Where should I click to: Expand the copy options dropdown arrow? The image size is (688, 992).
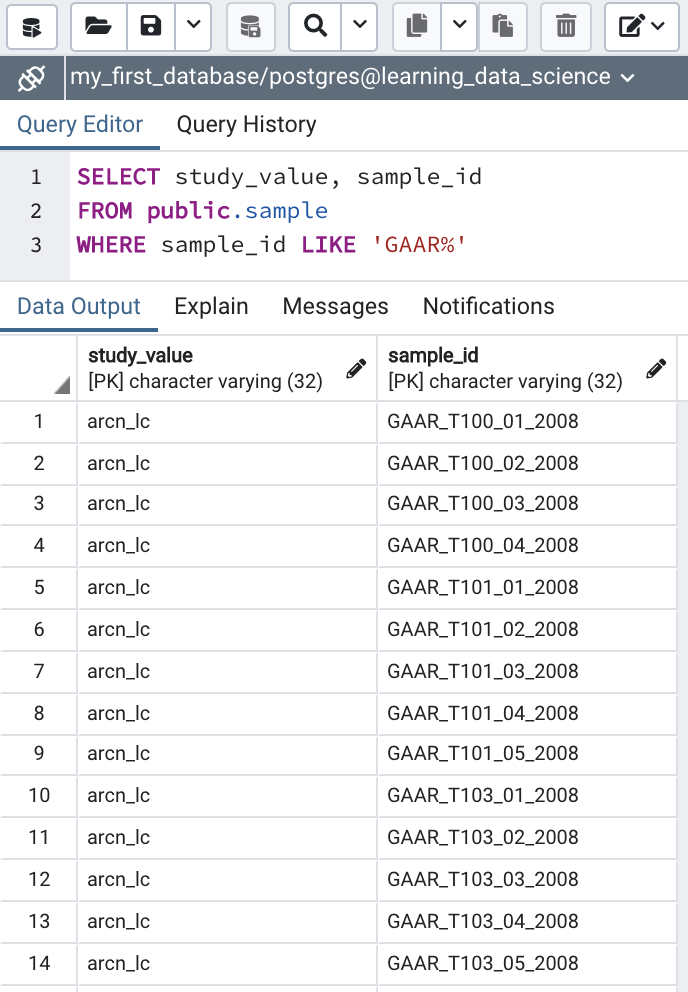tap(459, 26)
